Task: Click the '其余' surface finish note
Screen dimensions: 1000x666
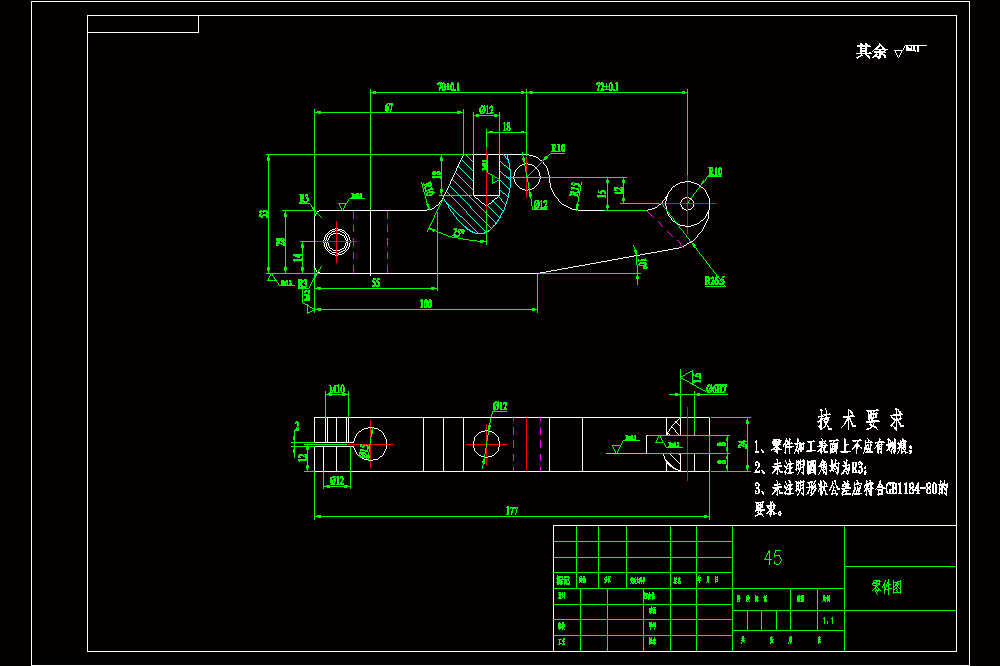Action: tap(890, 51)
